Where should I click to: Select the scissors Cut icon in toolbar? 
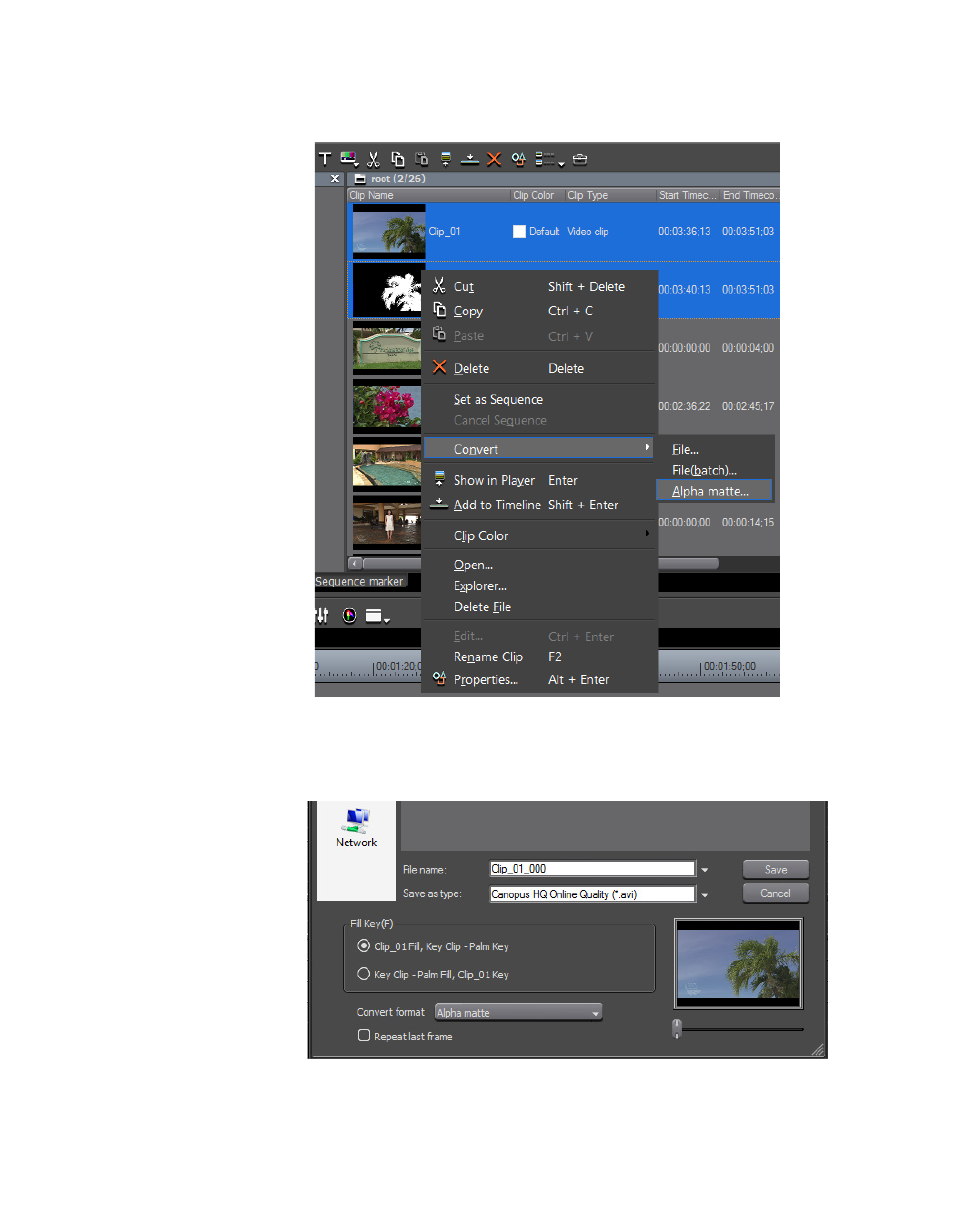click(x=373, y=158)
